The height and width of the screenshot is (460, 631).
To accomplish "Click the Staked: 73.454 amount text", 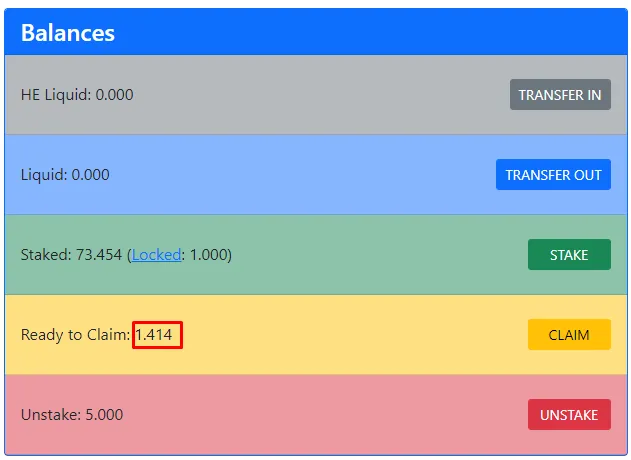I will coord(72,255).
